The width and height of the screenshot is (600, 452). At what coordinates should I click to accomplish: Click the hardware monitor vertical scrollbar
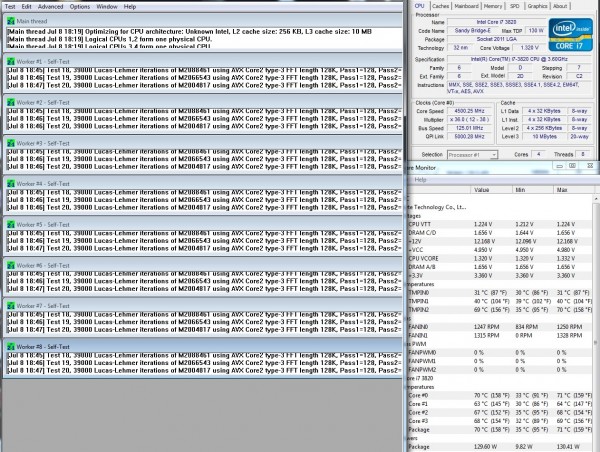[596, 323]
